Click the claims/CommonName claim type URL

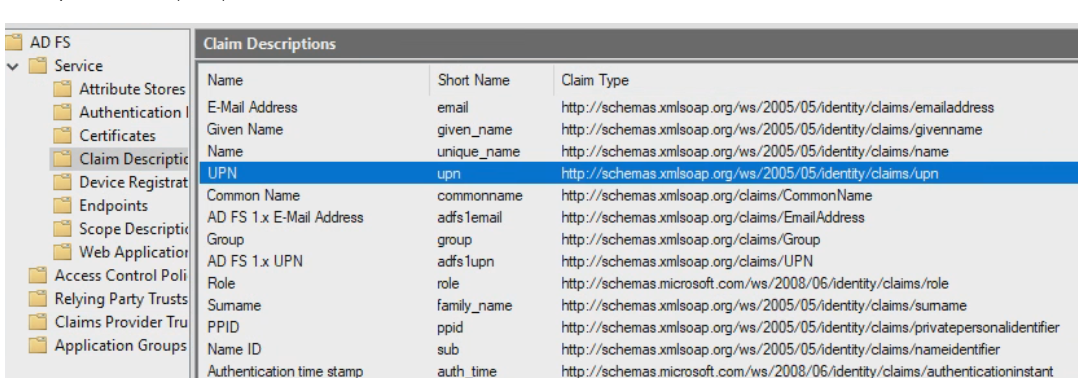coord(716,195)
